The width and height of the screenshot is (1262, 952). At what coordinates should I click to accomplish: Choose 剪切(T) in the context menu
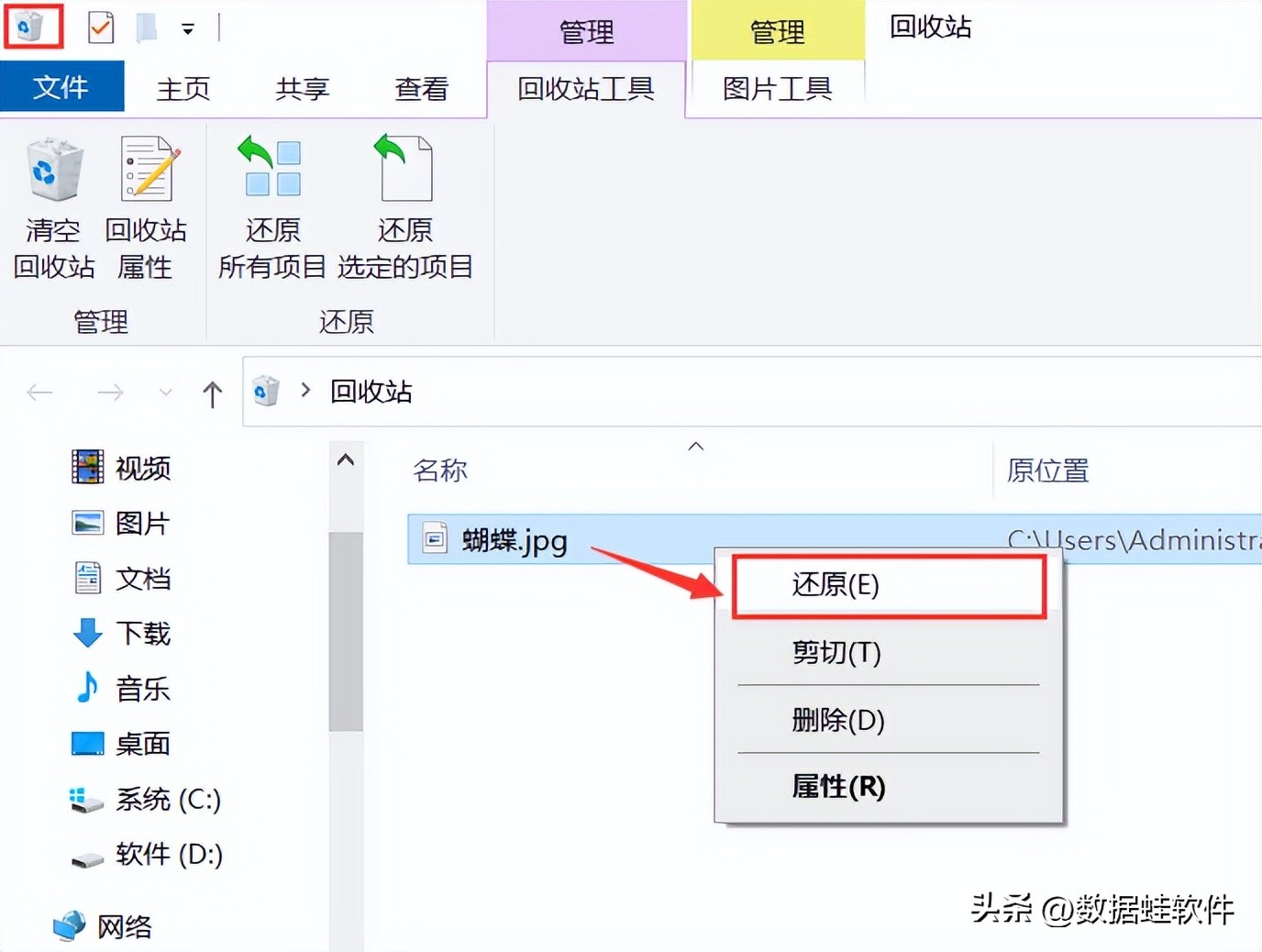[889, 653]
